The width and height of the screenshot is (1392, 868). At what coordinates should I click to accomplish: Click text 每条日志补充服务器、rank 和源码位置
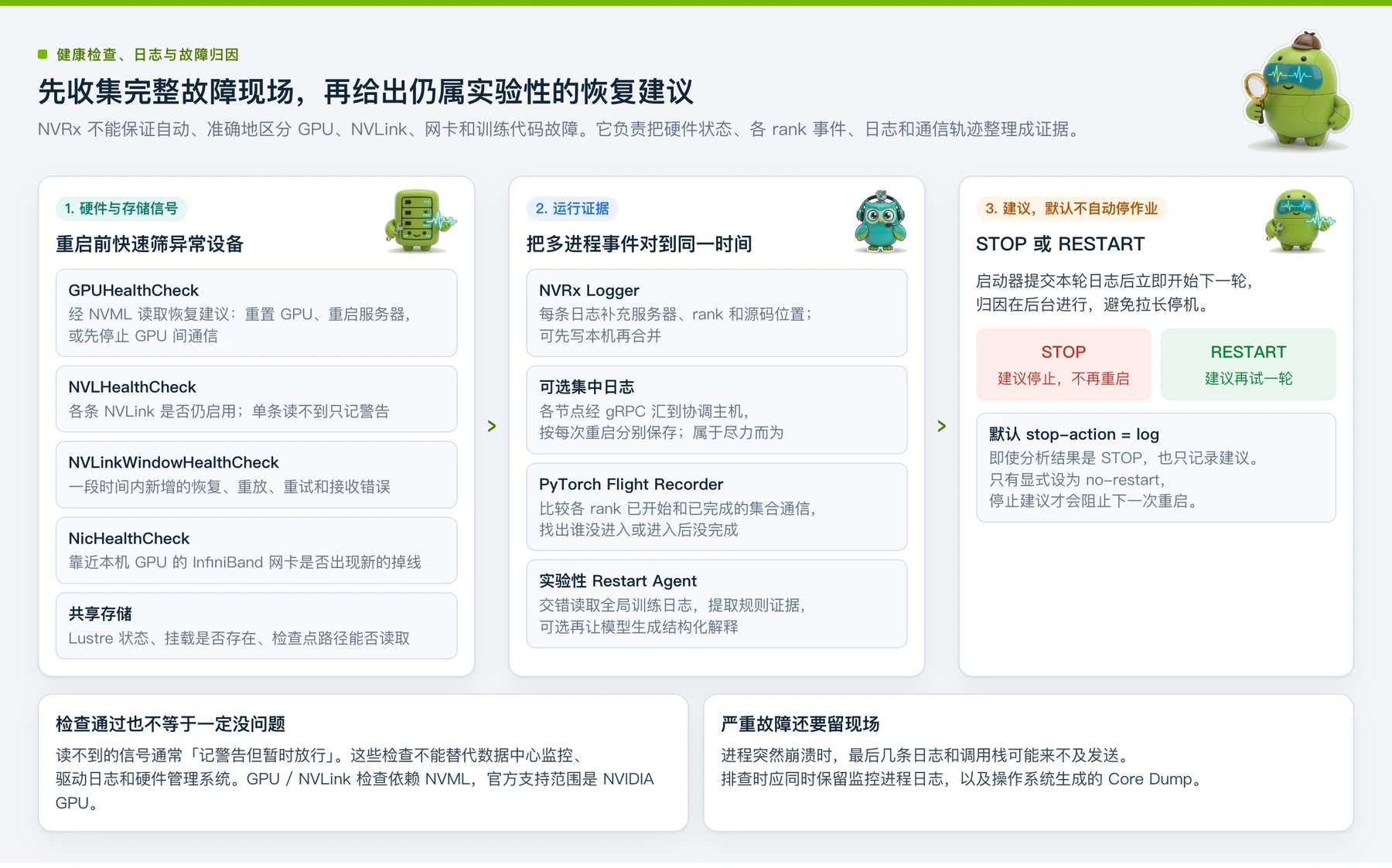(x=675, y=315)
